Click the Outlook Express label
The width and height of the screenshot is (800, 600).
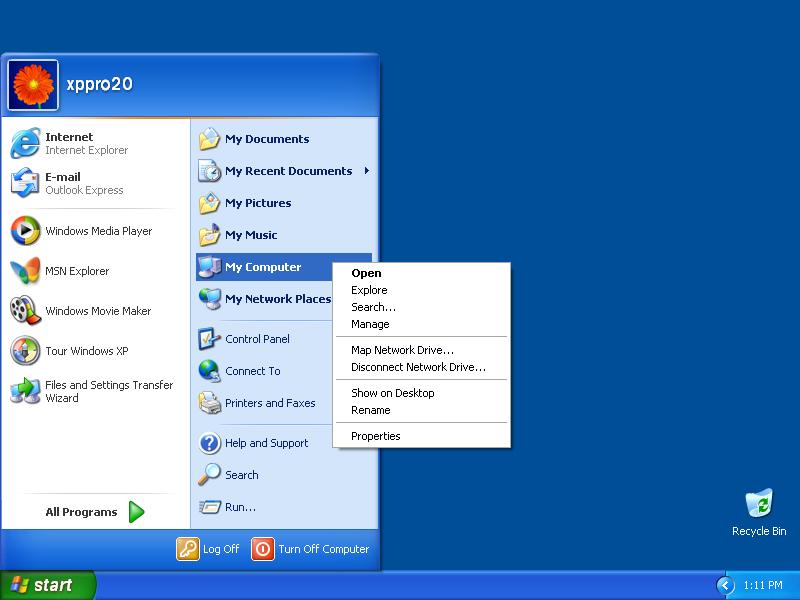(x=84, y=190)
